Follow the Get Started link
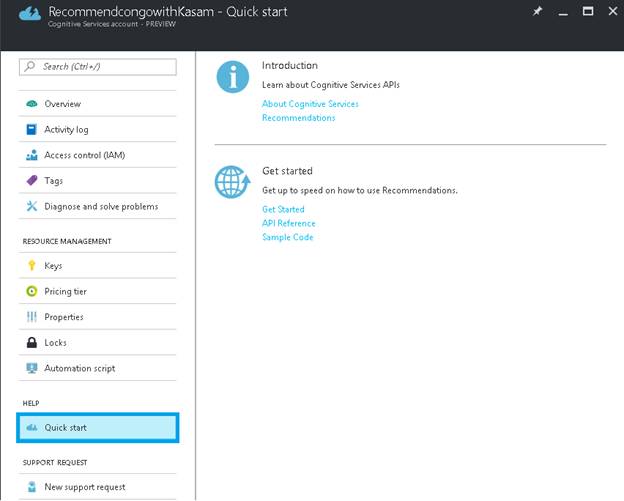Screen dimensions: 624x501 pyautogui.click(x=283, y=209)
